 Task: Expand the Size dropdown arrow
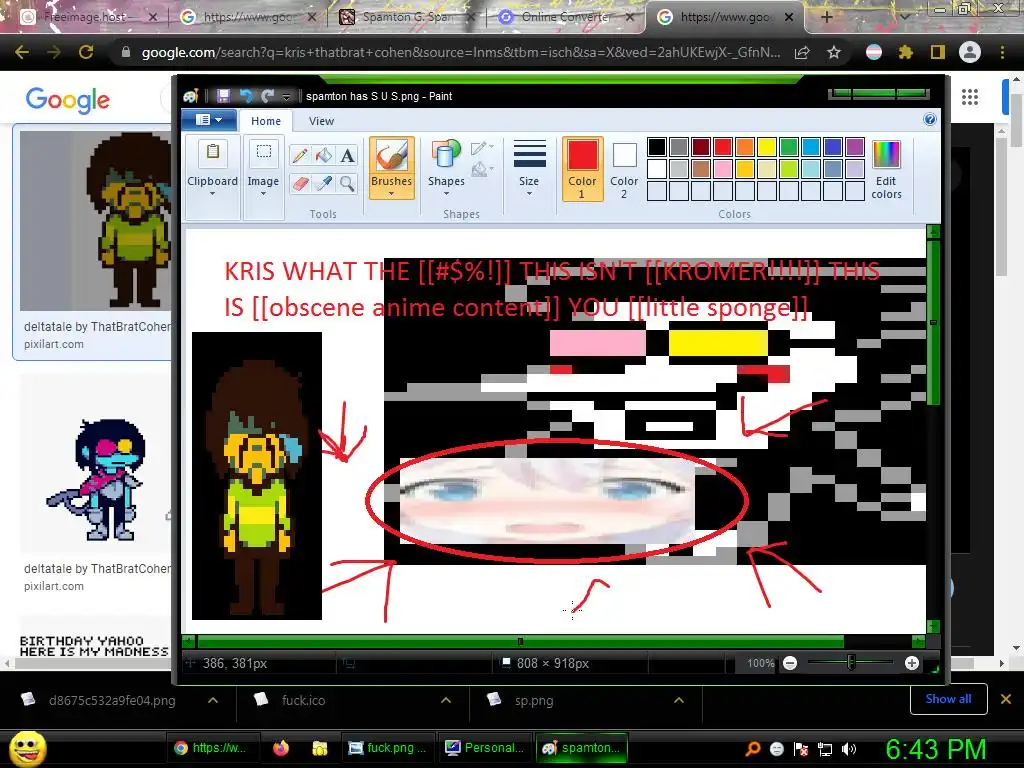[529, 194]
